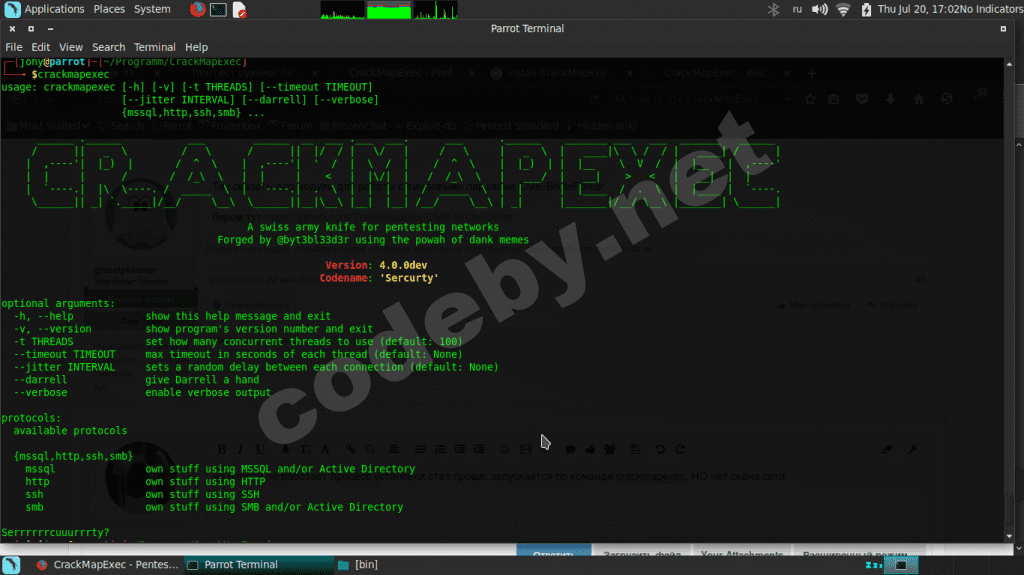
Task: Open the Applications menu parrot icon
Action: 12,9
